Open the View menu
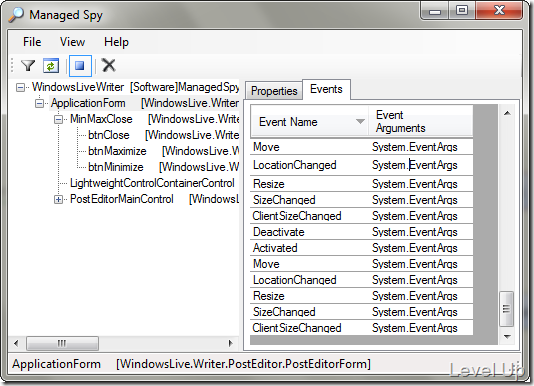534x386 pixels. click(x=72, y=42)
